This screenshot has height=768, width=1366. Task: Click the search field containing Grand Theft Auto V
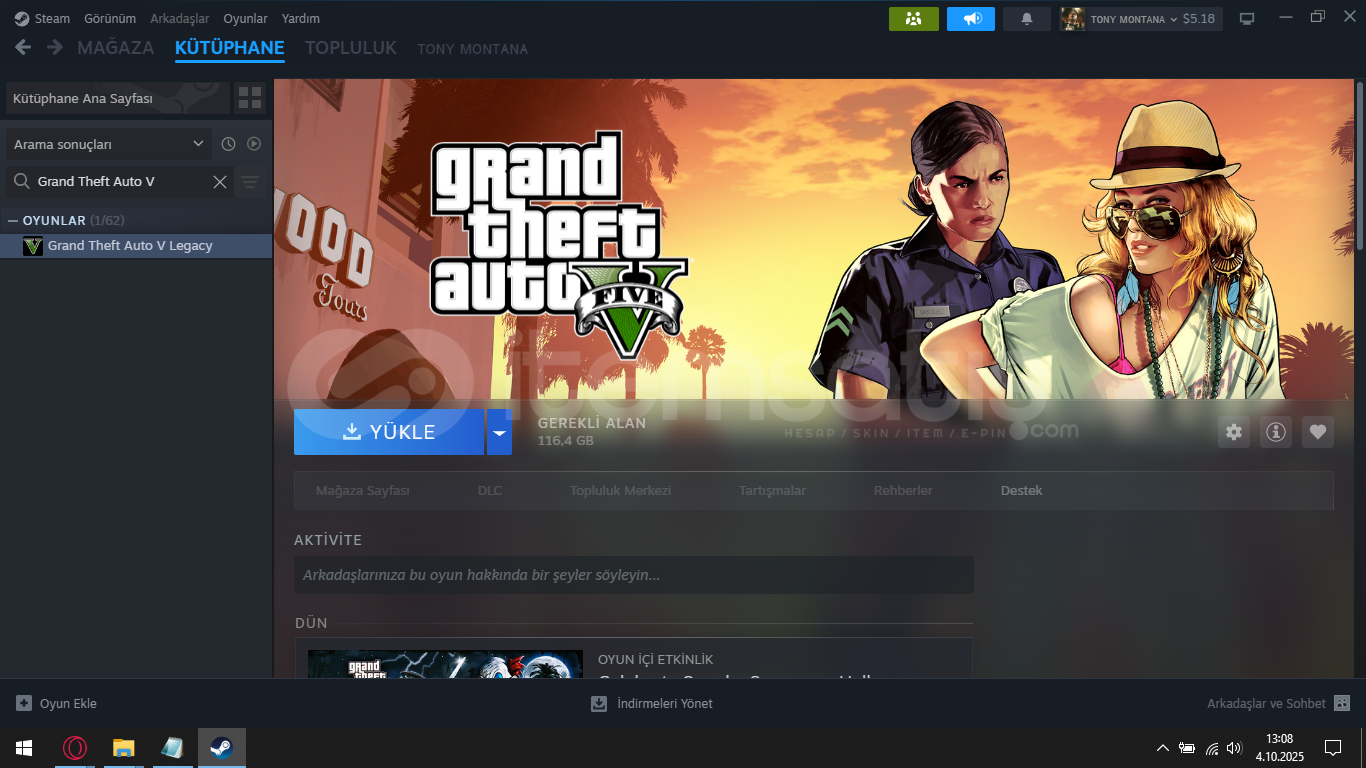click(x=121, y=181)
